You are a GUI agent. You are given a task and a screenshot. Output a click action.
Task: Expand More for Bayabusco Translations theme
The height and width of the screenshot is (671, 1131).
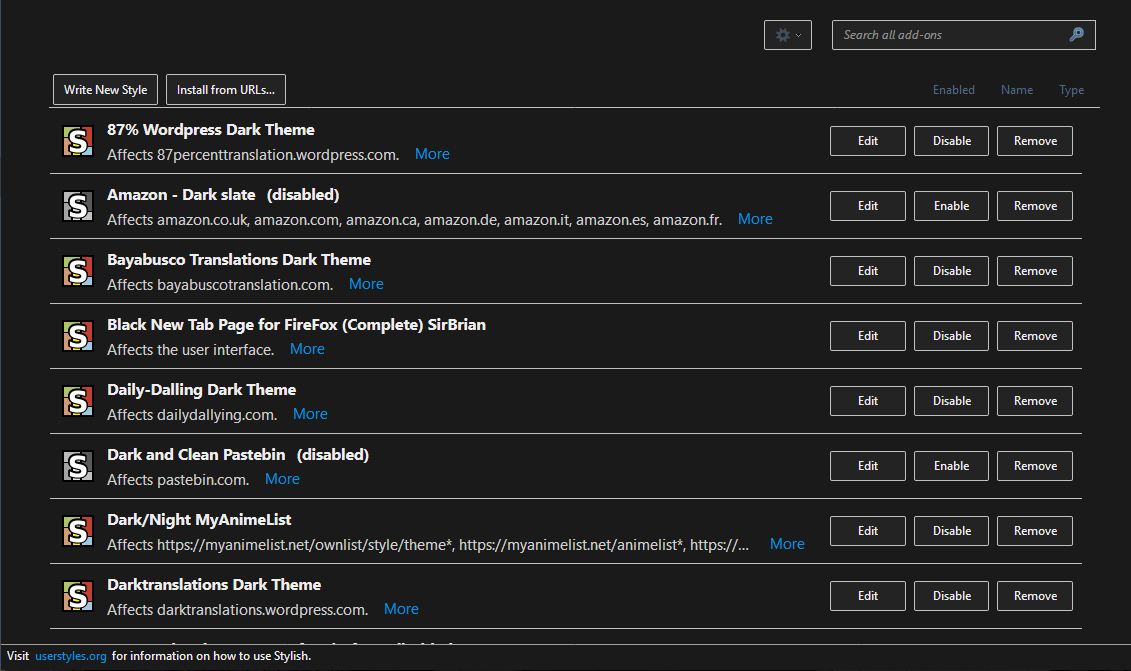(x=366, y=284)
